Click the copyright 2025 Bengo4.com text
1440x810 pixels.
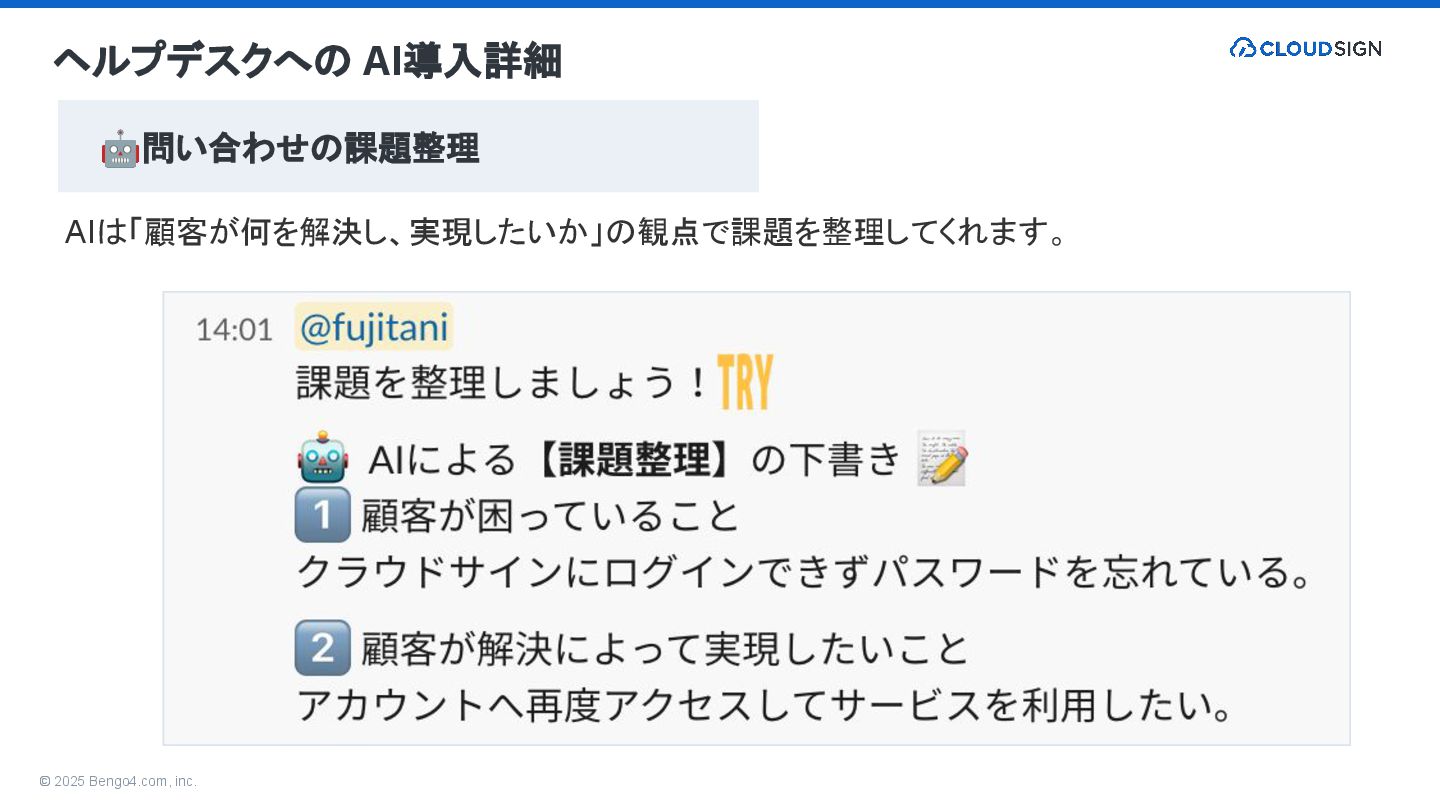tap(118, 781)
